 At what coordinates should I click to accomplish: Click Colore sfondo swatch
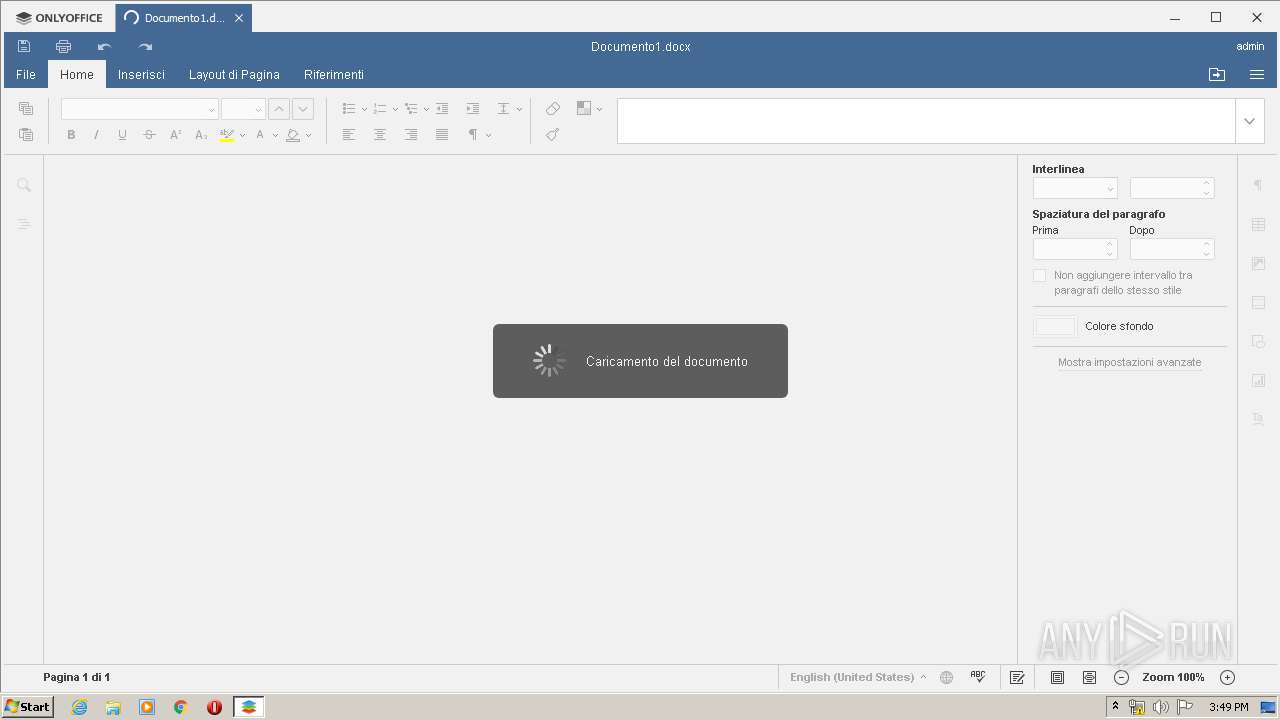(1055, 326)
